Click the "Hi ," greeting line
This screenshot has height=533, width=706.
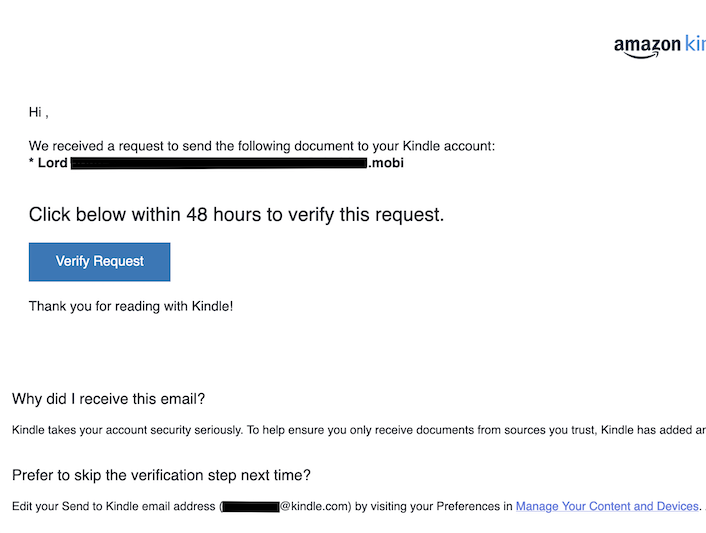point(38,112)
